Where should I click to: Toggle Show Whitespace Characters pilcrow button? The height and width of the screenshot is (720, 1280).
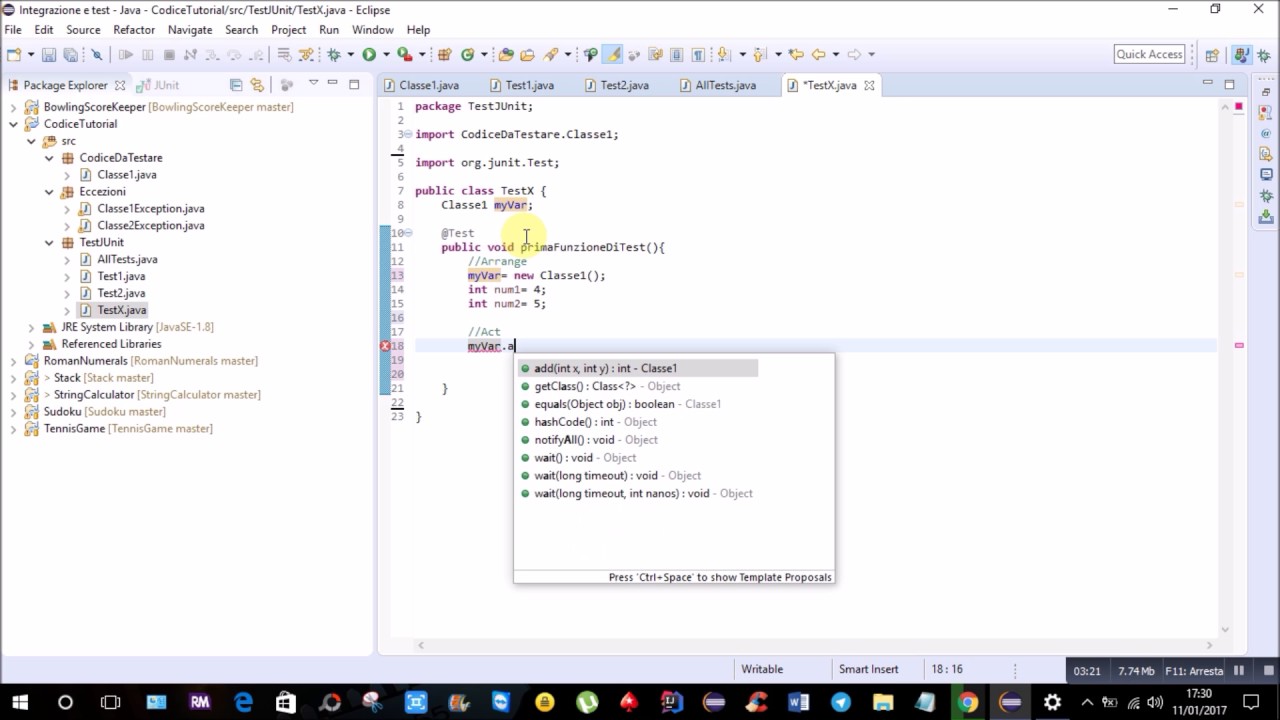tap(697, 55)
